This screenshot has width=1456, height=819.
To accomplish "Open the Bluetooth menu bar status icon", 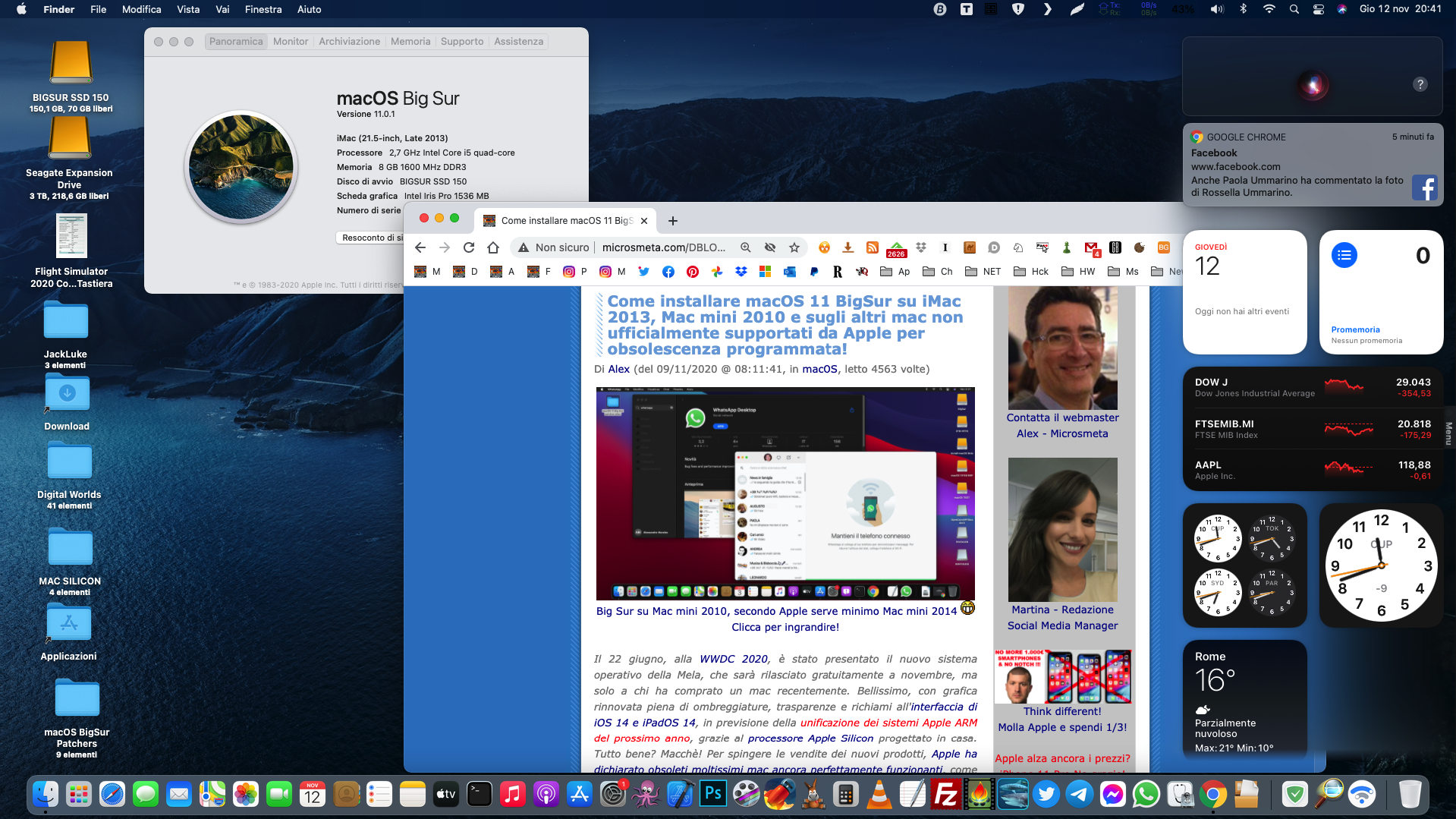I will (x=1243, y=9).
